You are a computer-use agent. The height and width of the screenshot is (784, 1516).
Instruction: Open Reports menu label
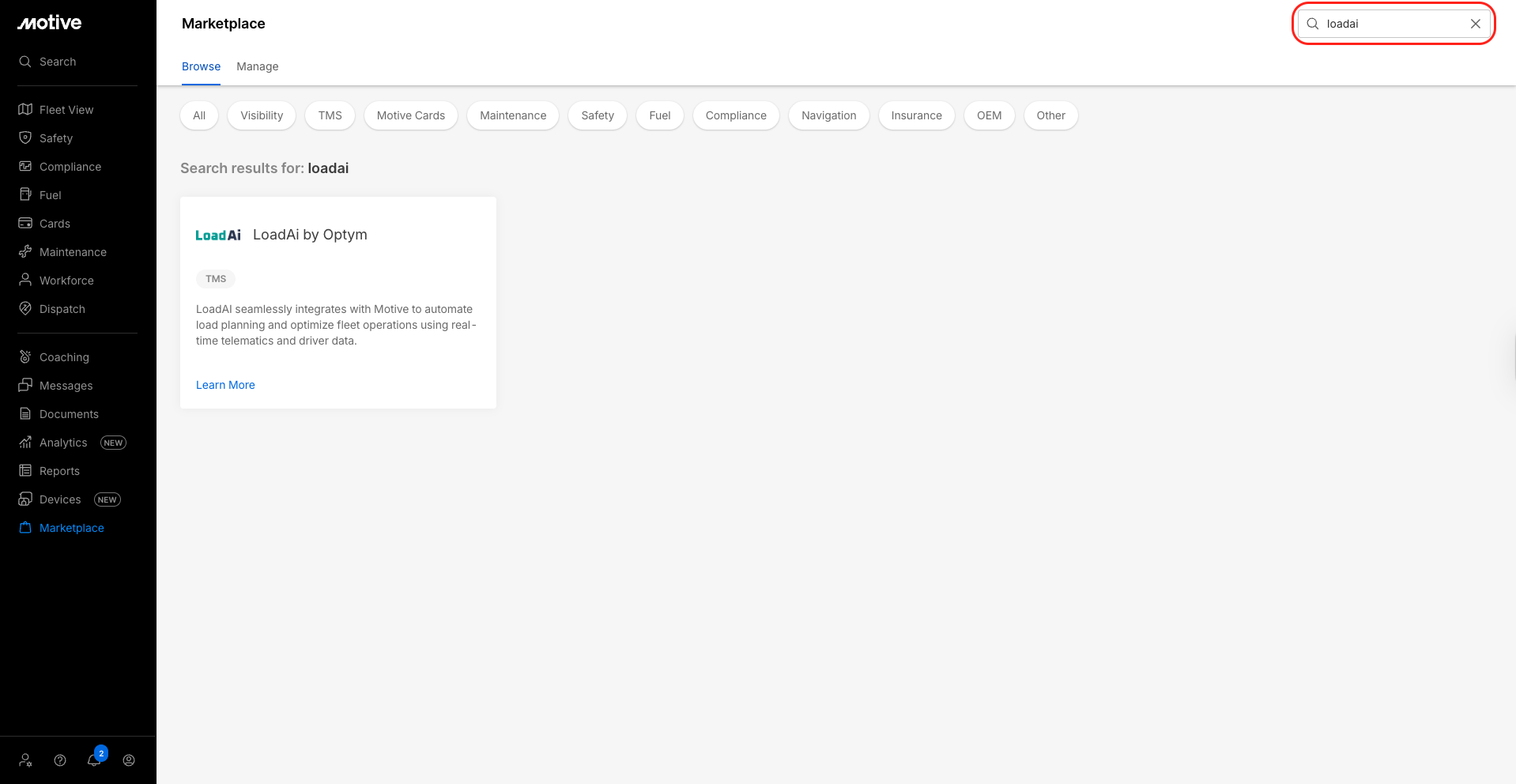59,471
